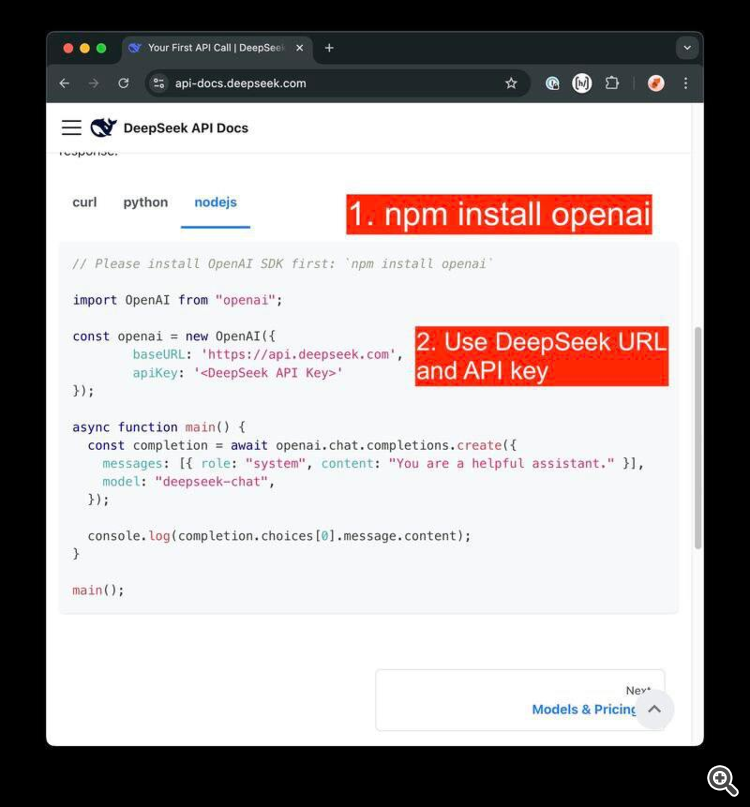Click the browser forward arrow
The height and width of the screenshot is (807, 750).
[x=93, y=83]
